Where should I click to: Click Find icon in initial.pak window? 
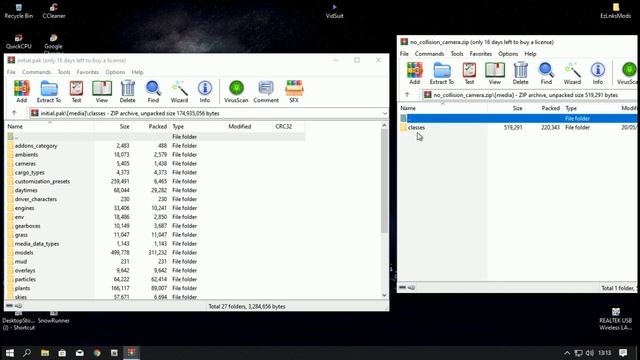[153, 91]
